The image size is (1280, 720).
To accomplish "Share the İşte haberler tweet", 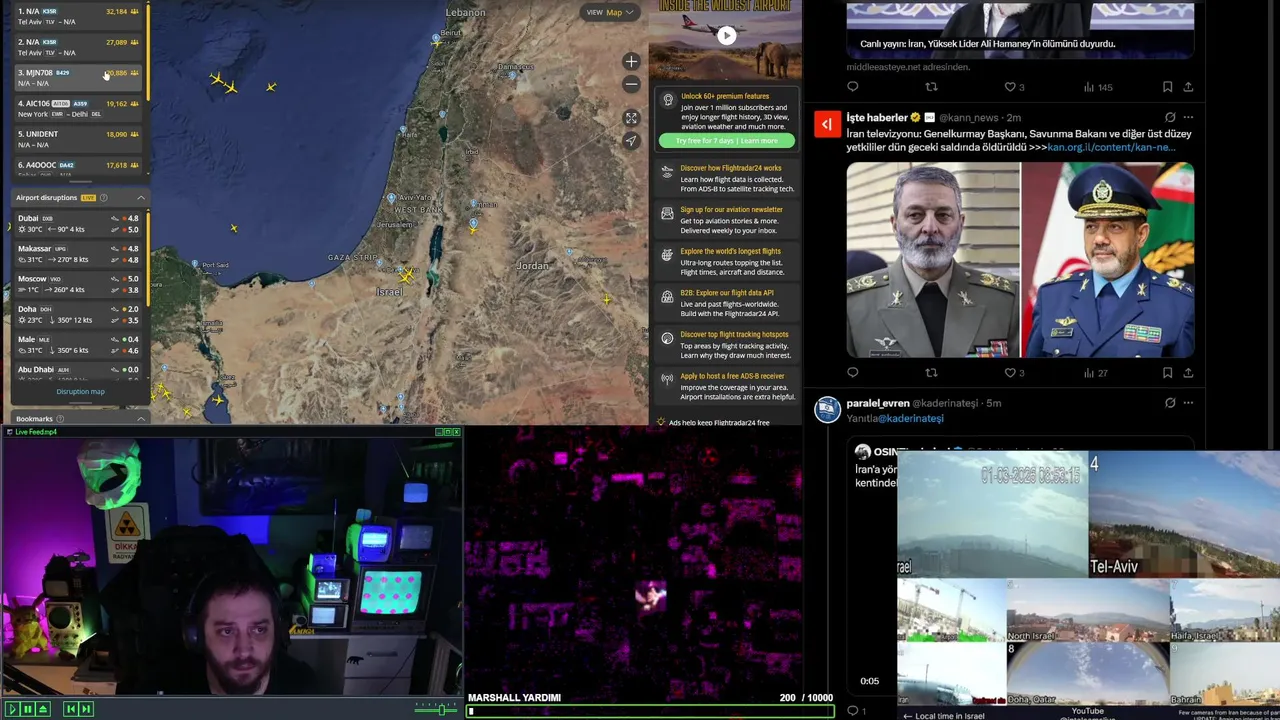I will coord(1188,373).
